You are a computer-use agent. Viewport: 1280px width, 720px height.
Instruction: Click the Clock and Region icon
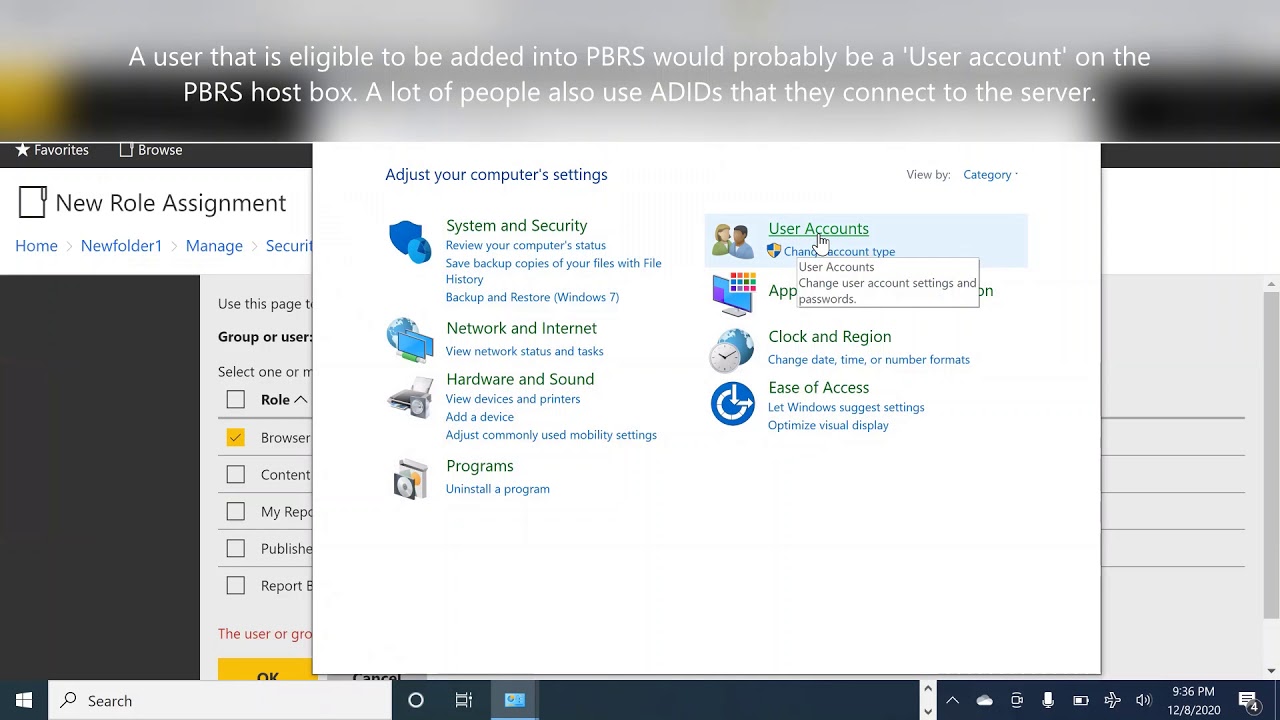point(732,350)
